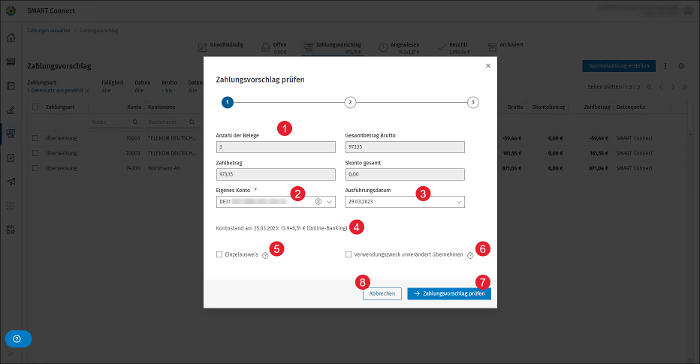Click Sammelzahlung erstellen button
Viewport: 700px width, 364px height.
tap(619, 66)
